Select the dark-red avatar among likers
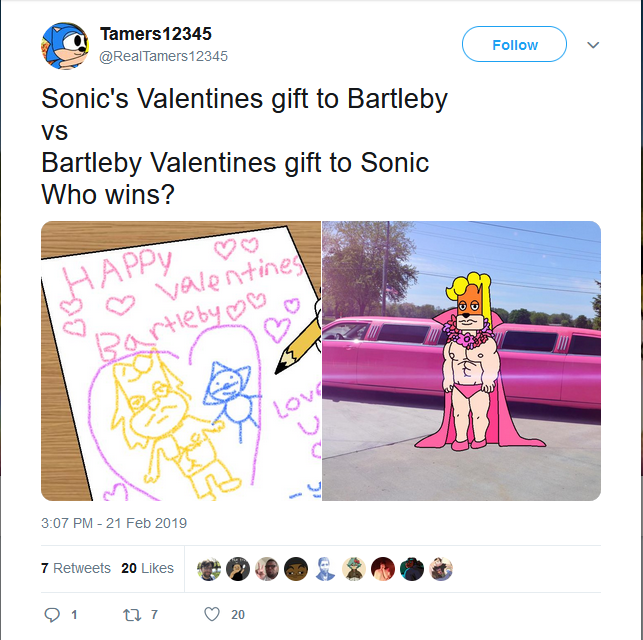The width and height of the screenshot is (643, 640). point(383,569)
